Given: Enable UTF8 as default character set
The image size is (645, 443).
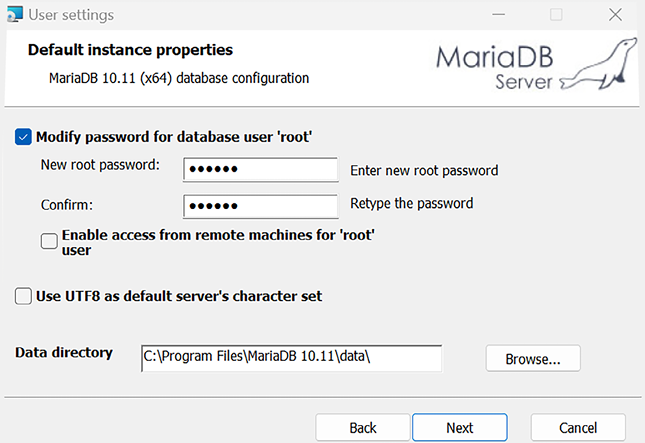Looking at the screenshot, I should (24, 296).
